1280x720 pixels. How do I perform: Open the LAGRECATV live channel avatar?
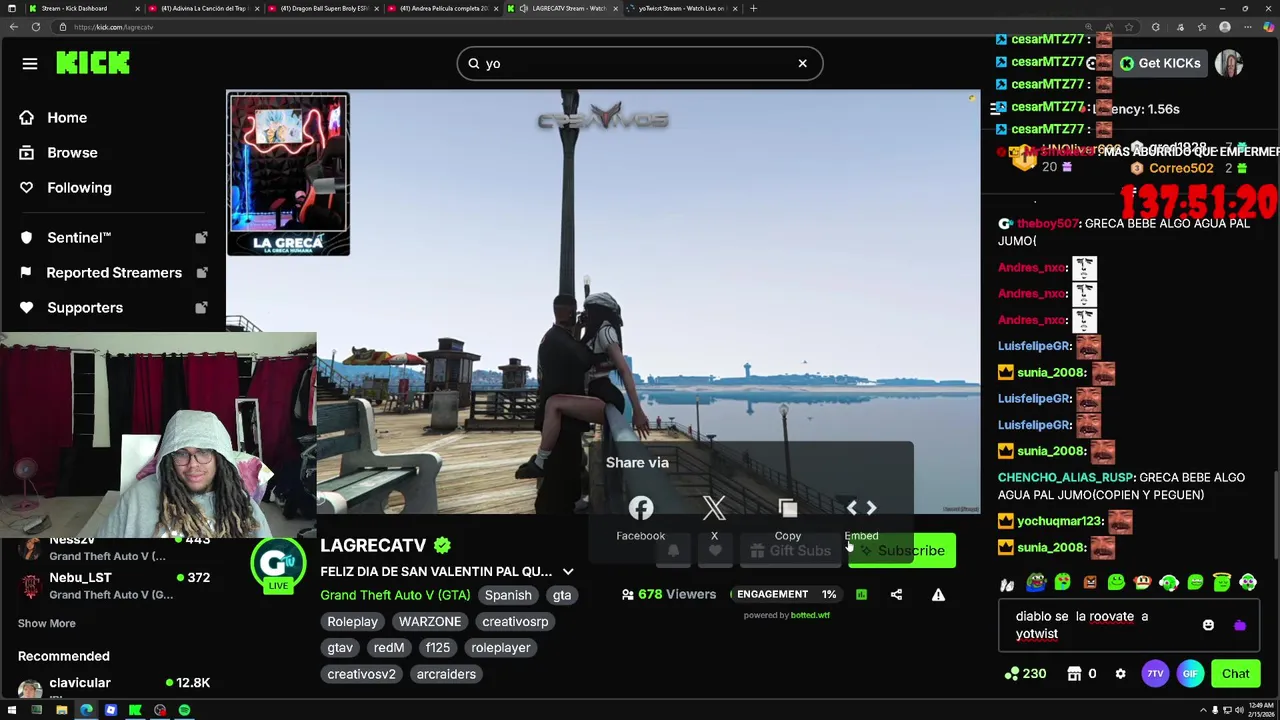click(278, 564)
